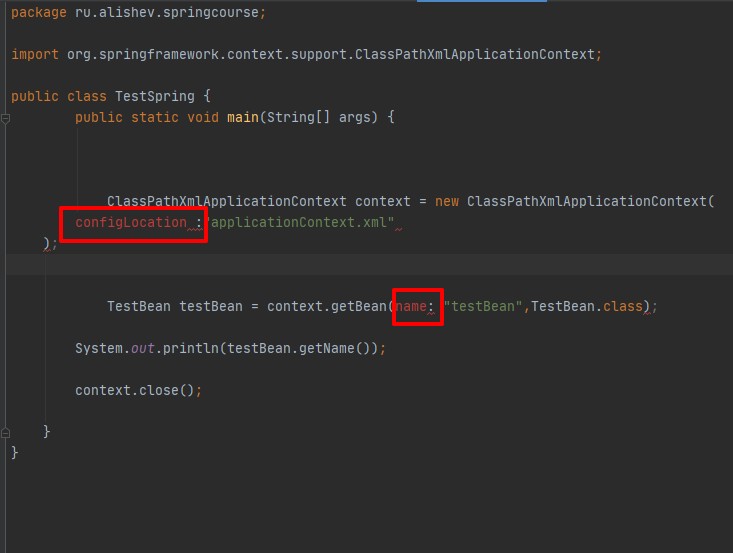Click the TestSpring class name
Viewport: 733px width, 553px height.
click(x=155, y=96)
